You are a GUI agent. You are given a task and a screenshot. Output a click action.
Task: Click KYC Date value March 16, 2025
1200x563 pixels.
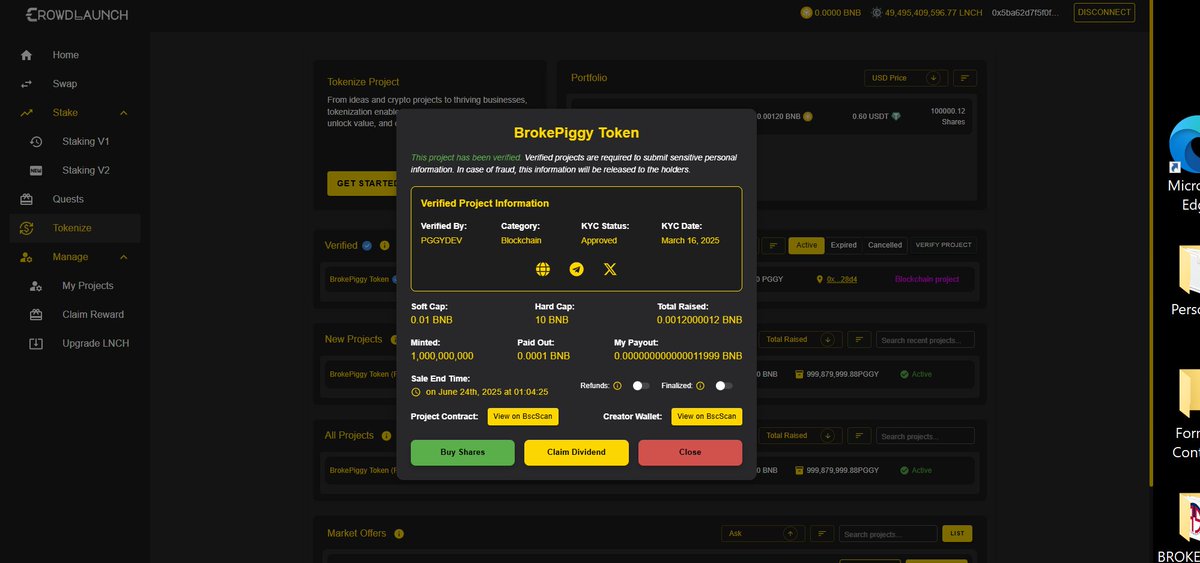690,241
